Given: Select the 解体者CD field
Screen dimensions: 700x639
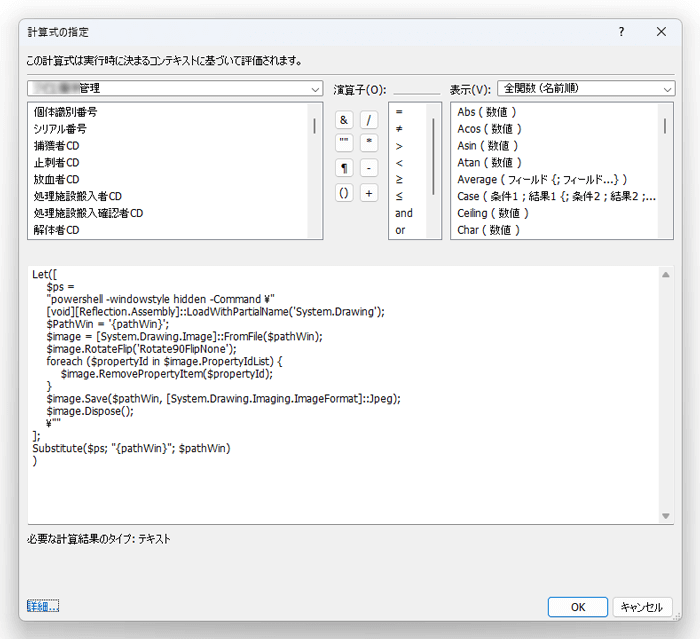Looking at the screenshot, I should coord(56,230).
